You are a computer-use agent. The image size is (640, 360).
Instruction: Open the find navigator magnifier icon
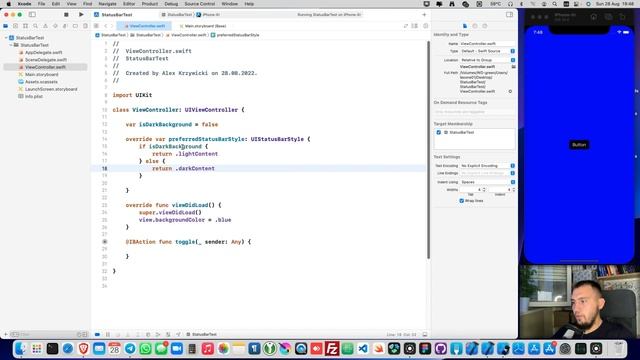[36, 26]
